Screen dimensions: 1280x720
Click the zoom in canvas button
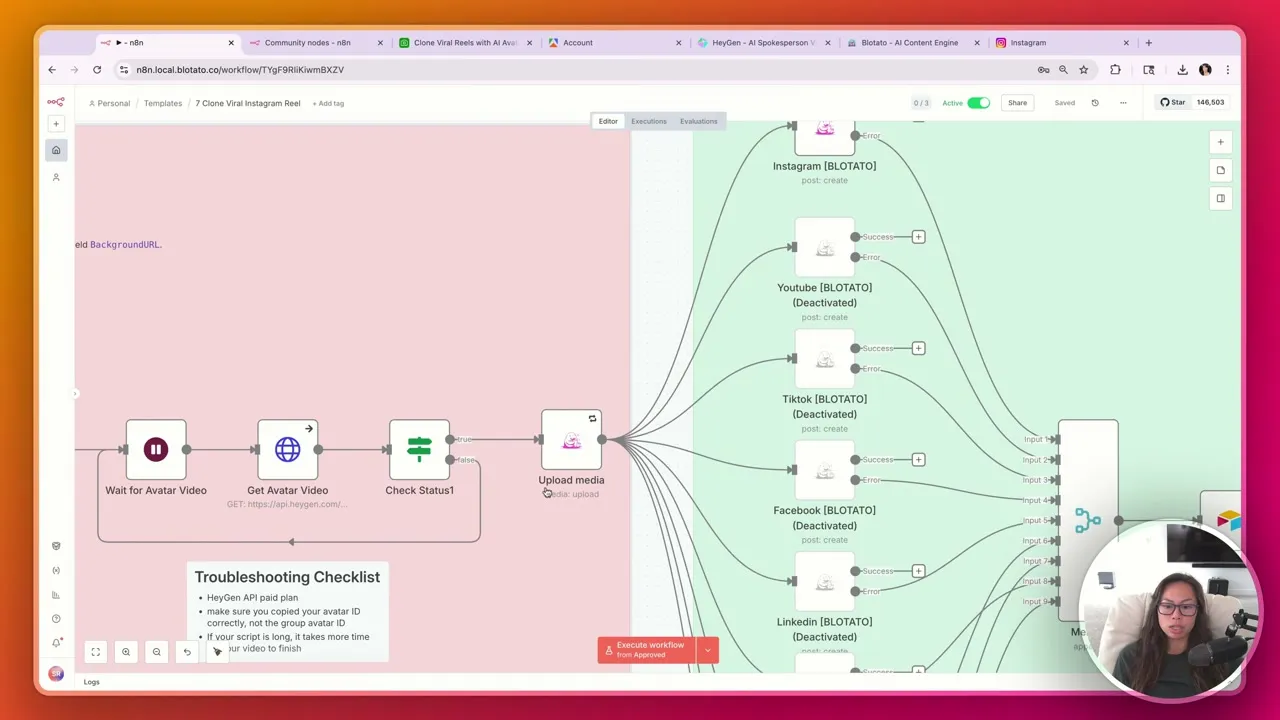(x=126, y=652)
